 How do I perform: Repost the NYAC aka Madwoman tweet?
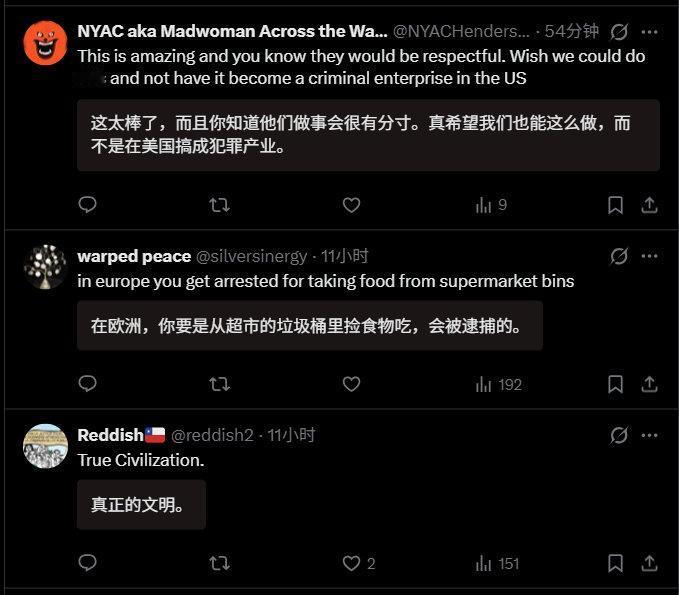pyautogui.click(x=220, y=204)
